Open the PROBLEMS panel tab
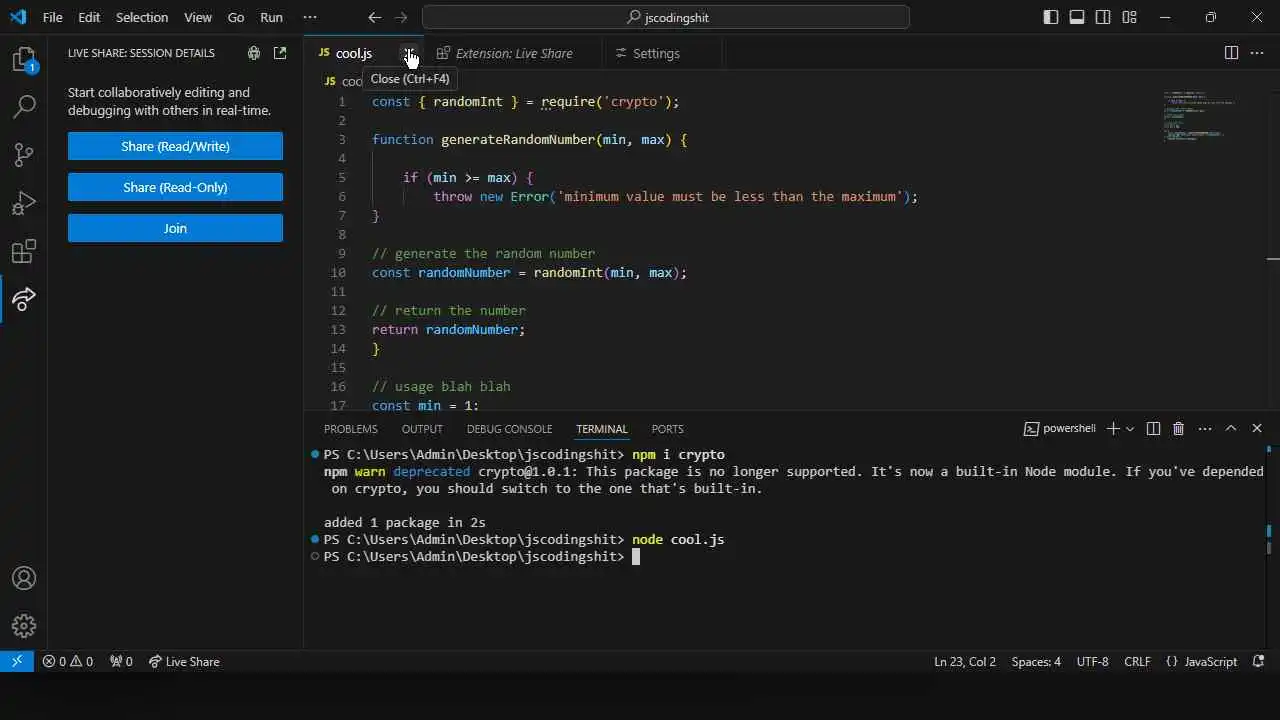Image resolution: width=1280 pixels, height=720 pixels. (x=351, y=428)
